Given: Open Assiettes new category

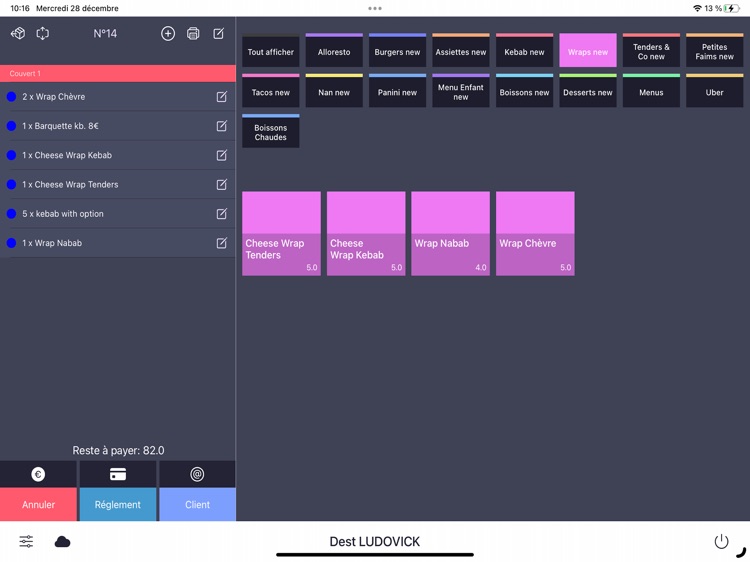Looking at the screenshot, I should pyautogui.click(x=461, y=50).
